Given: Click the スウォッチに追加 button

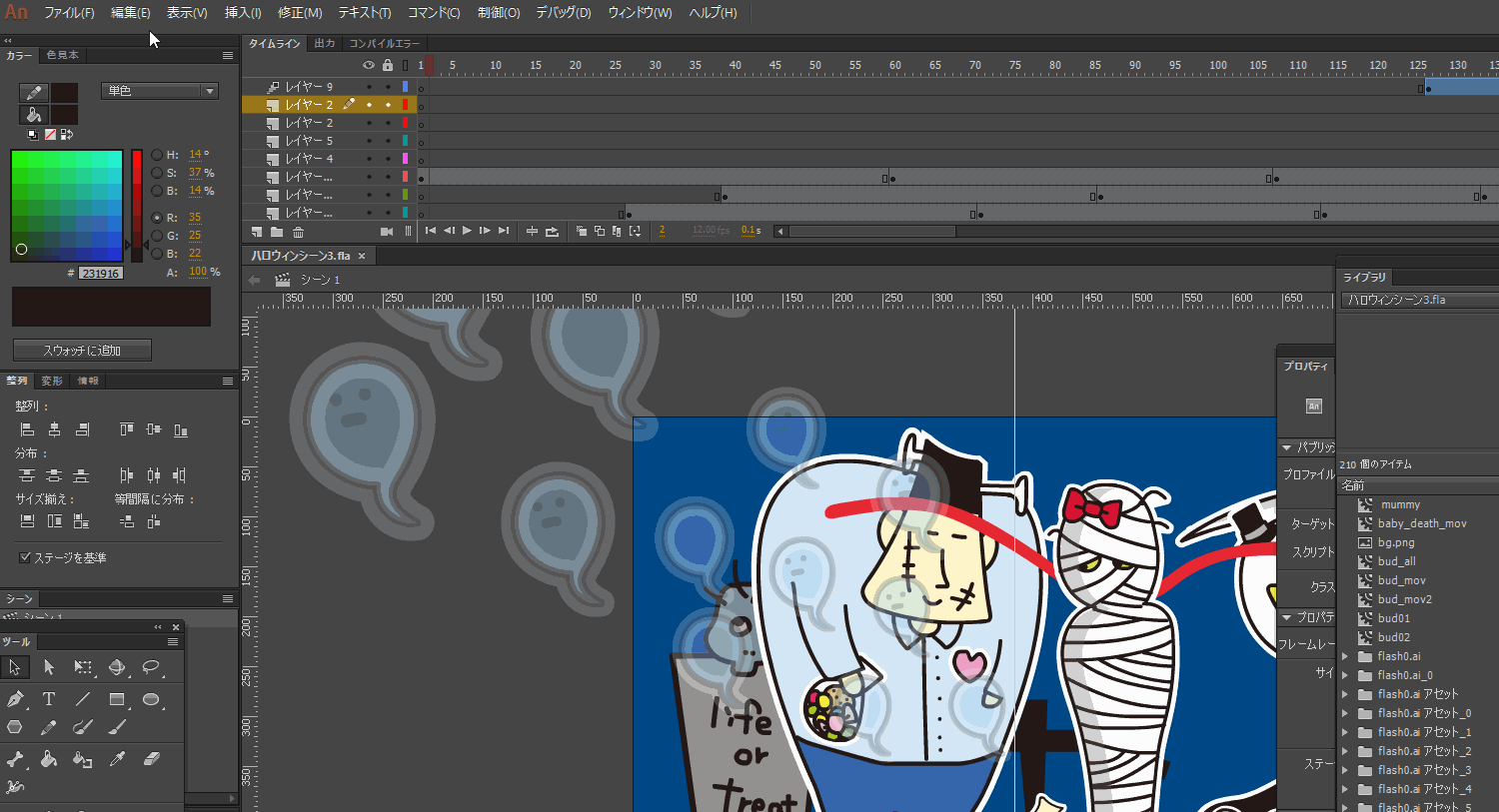Looking at the screenshot, I should coord(82,351).
